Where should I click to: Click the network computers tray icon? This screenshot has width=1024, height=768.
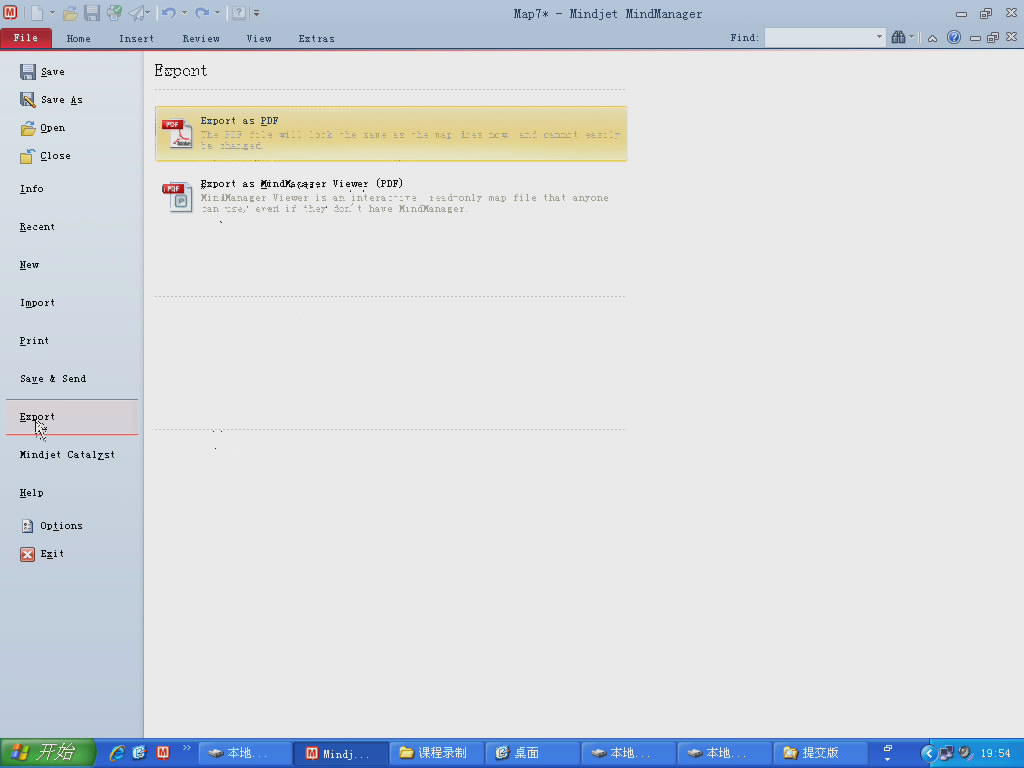947,754
